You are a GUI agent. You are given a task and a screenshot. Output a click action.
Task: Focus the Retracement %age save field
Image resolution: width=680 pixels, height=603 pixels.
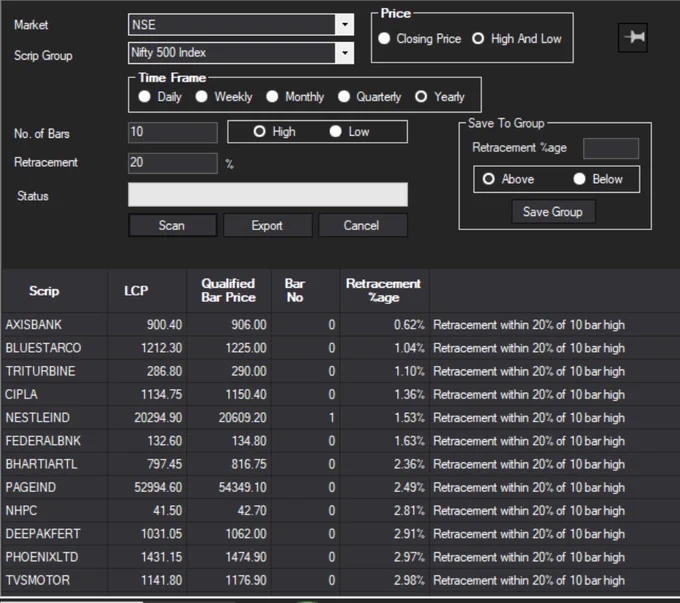[x=611, y=148]
